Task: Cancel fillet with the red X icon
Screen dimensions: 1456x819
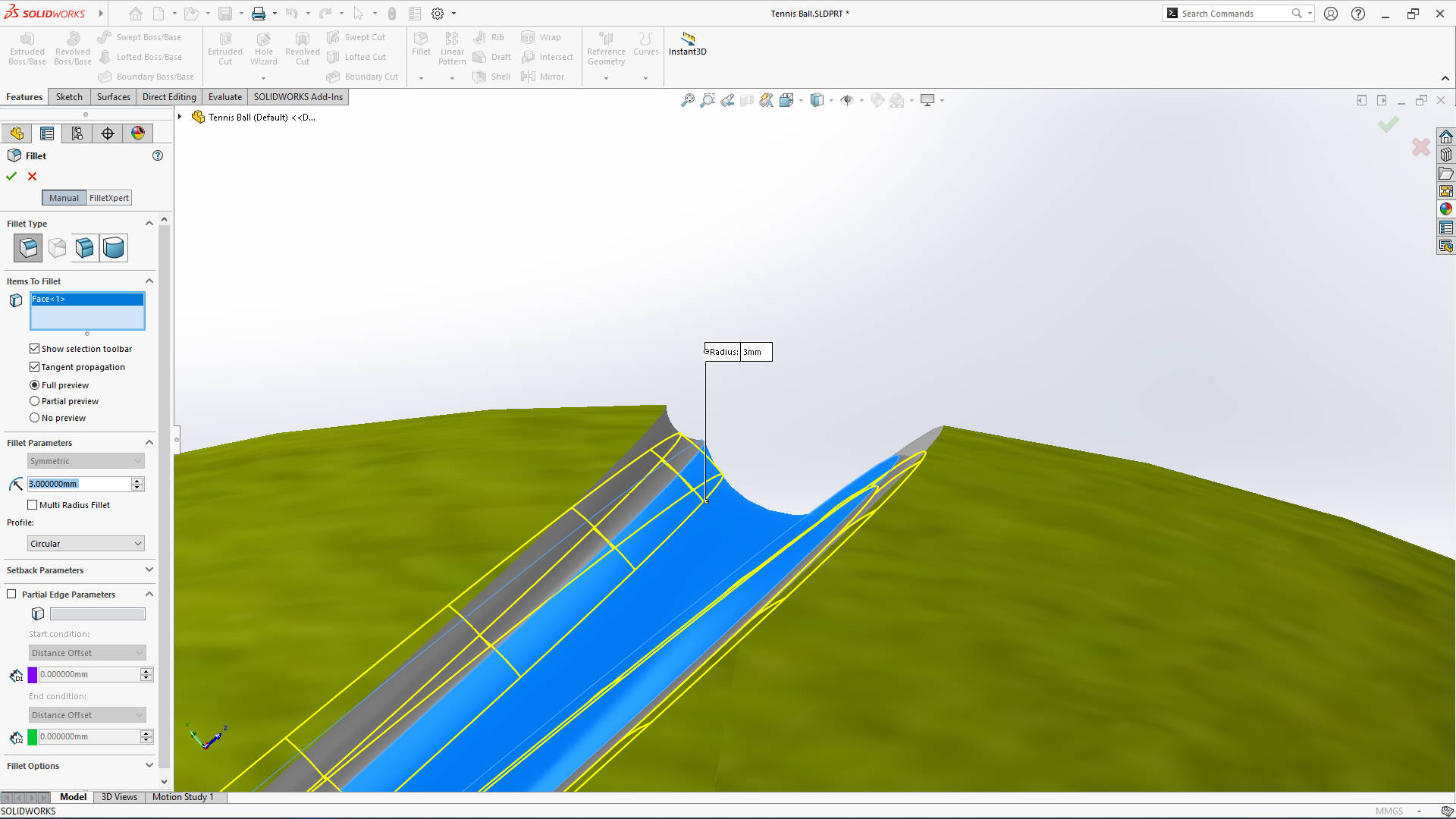Action: click(32, 176)
